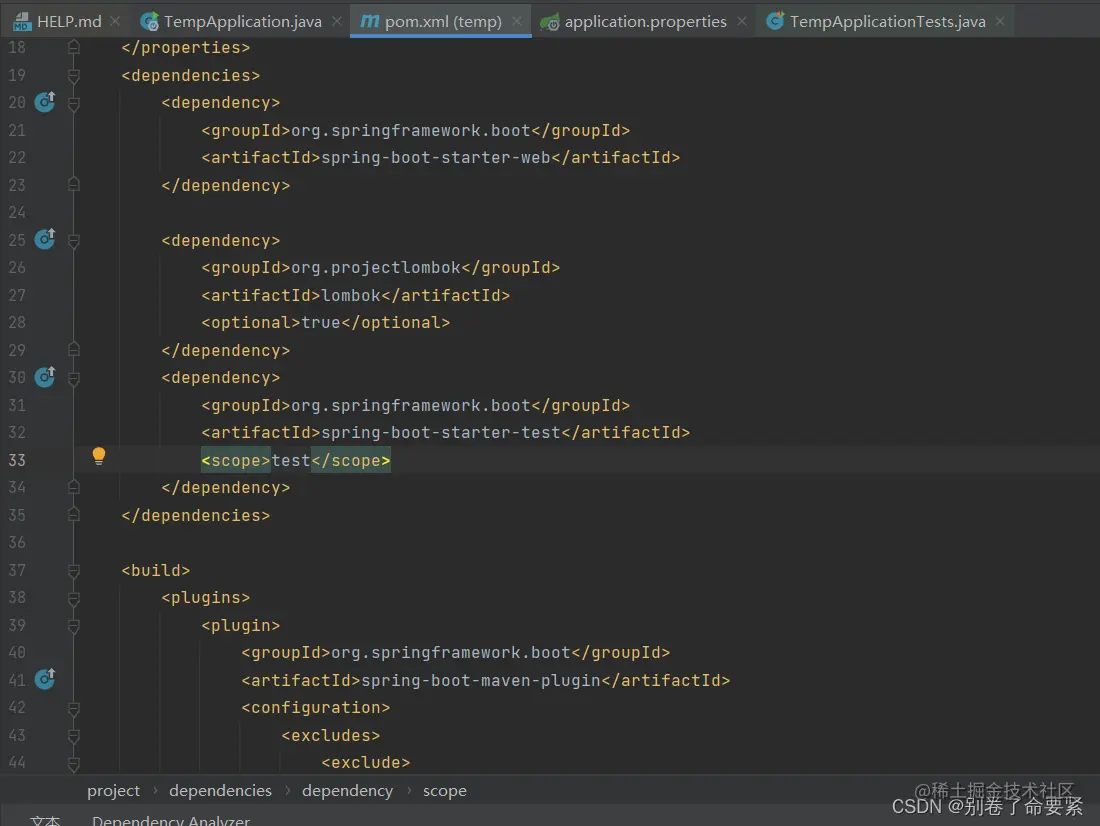This screenshot has height=826, width=1100.
Task: Click the spring-boot-starter-web artifactId text
Action: 436,157
